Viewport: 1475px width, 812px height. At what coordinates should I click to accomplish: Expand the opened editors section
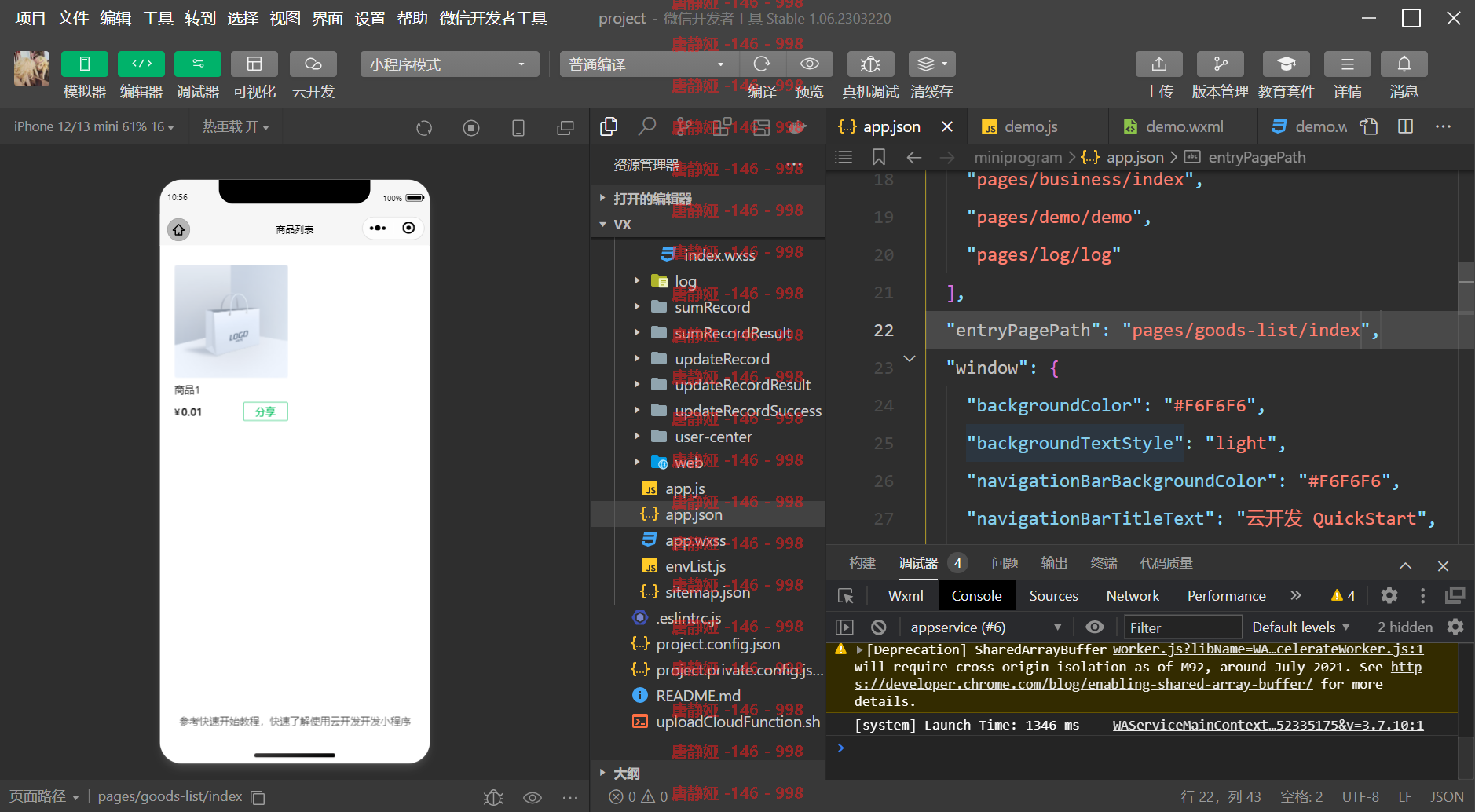(708, 199)
